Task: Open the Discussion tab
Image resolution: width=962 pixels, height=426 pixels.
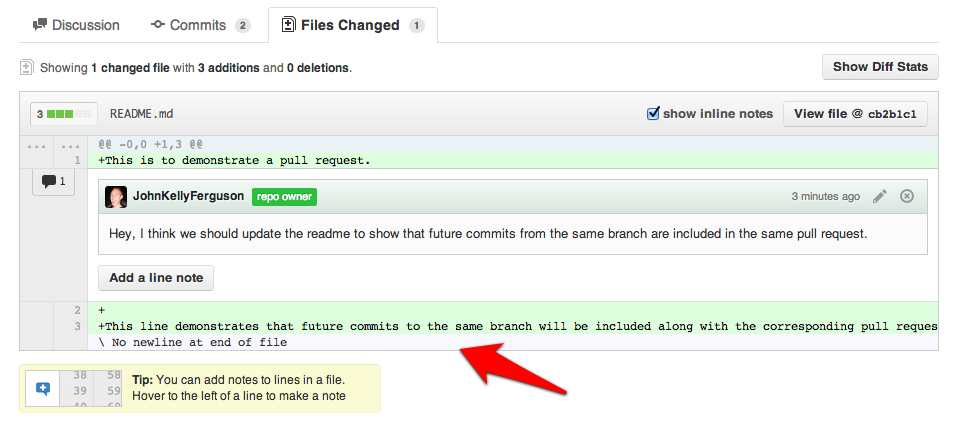Action: (x=76, y=25)
